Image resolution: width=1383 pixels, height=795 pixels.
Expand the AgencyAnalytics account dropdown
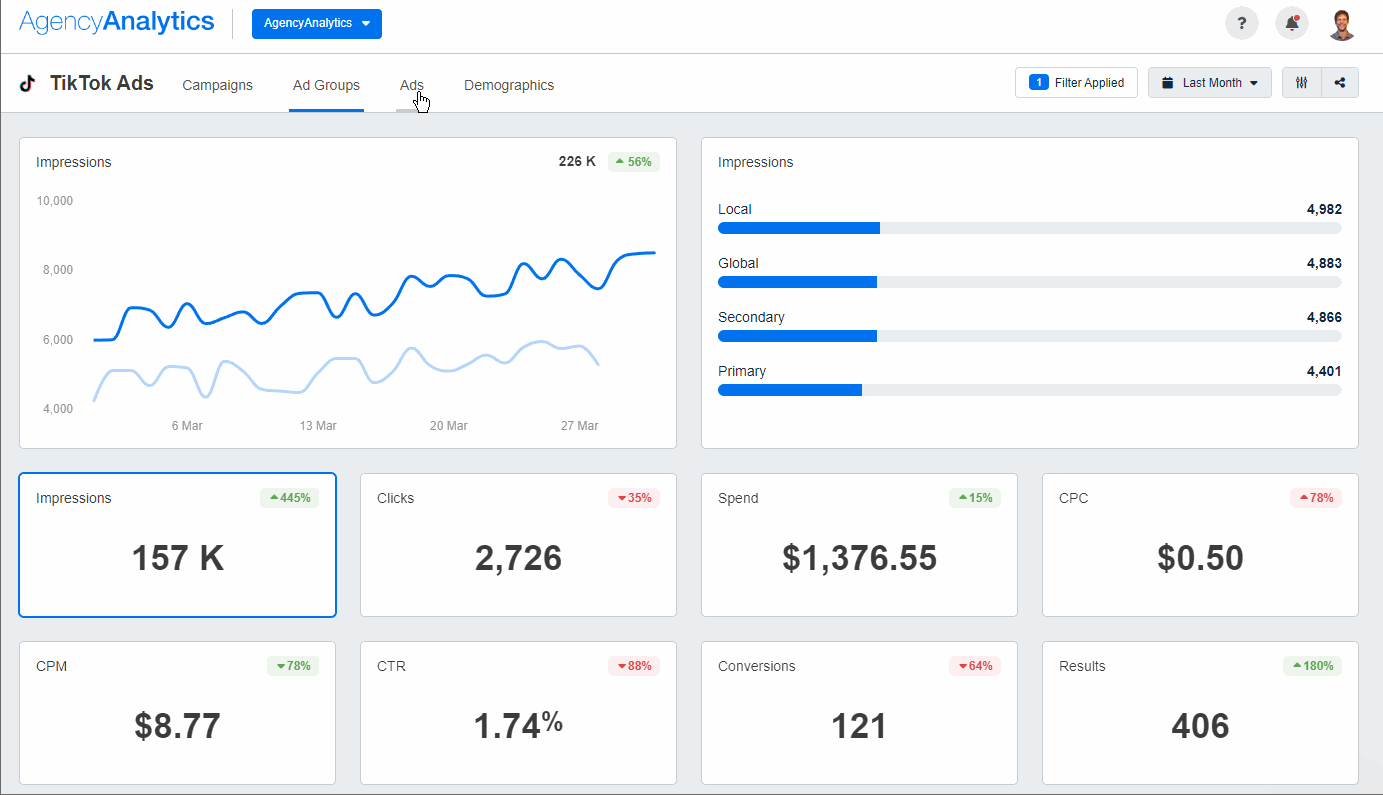[317, 23]
